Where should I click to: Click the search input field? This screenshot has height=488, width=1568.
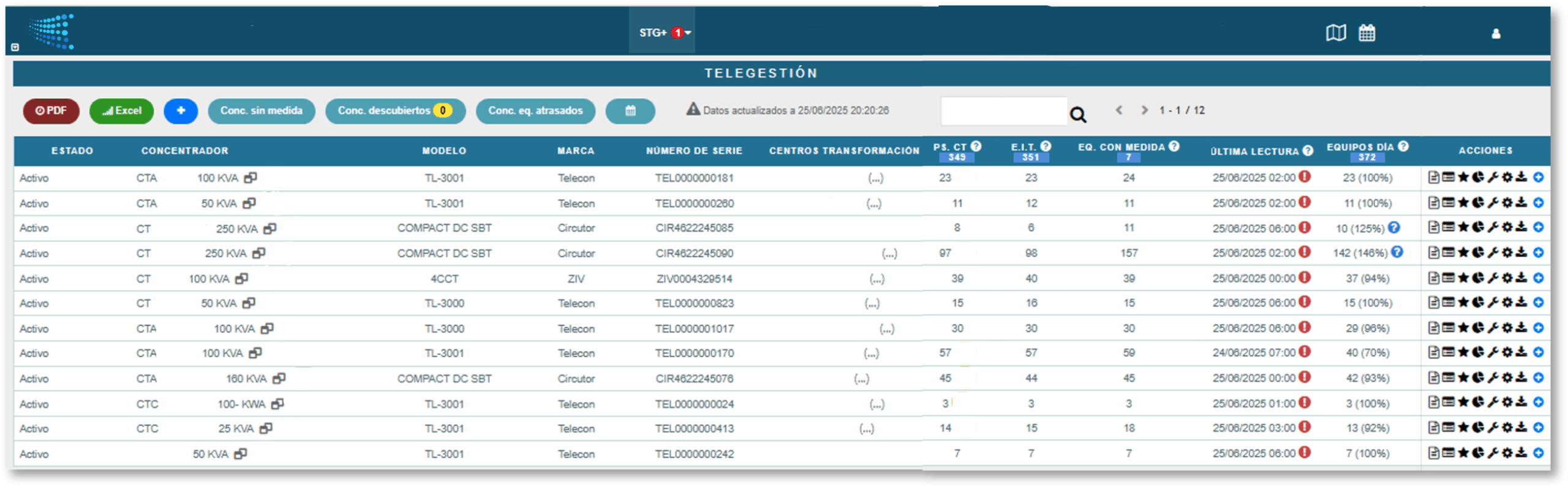coord(1003,112)
